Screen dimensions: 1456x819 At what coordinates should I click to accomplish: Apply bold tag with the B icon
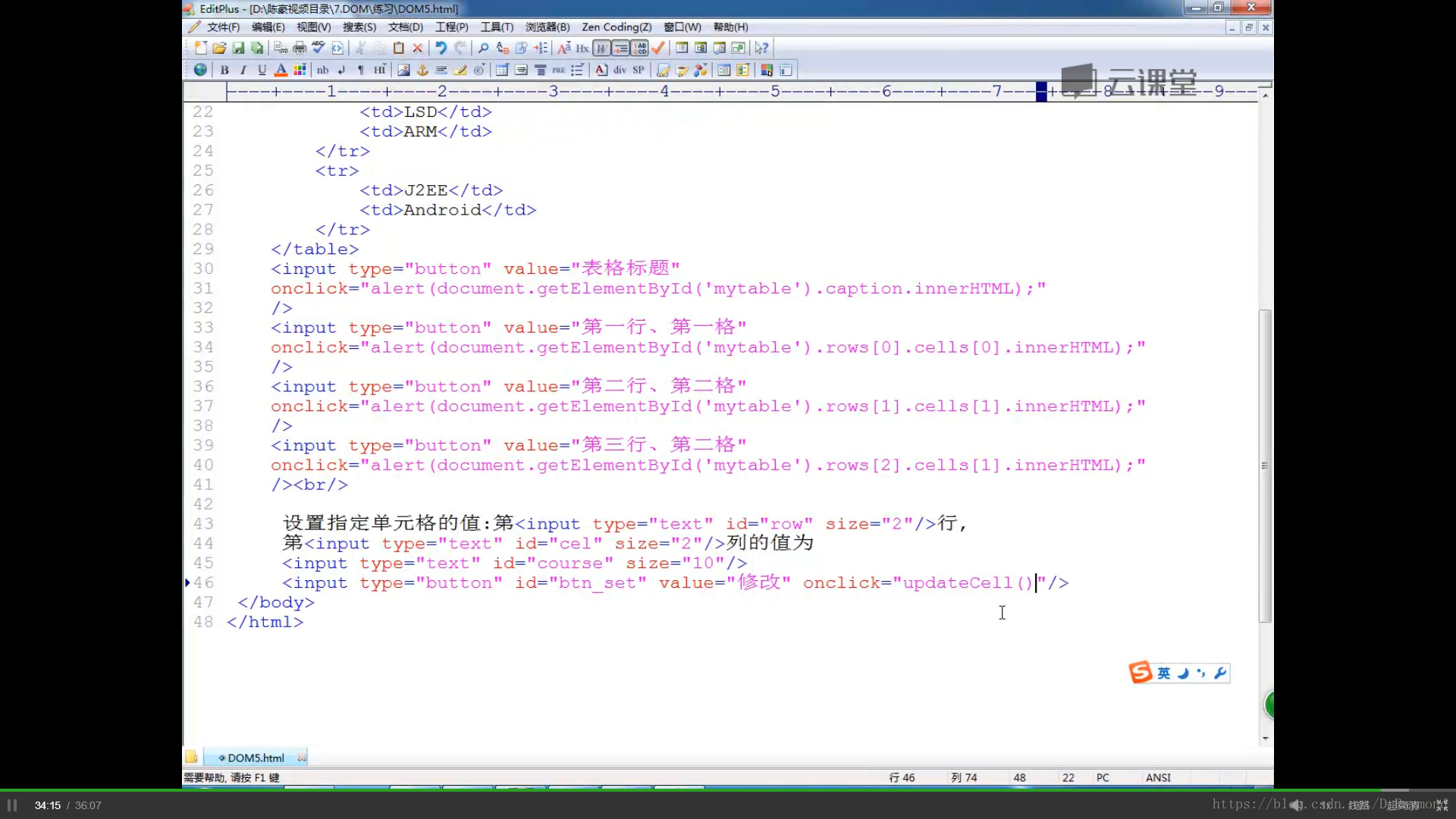coord(224,70)
